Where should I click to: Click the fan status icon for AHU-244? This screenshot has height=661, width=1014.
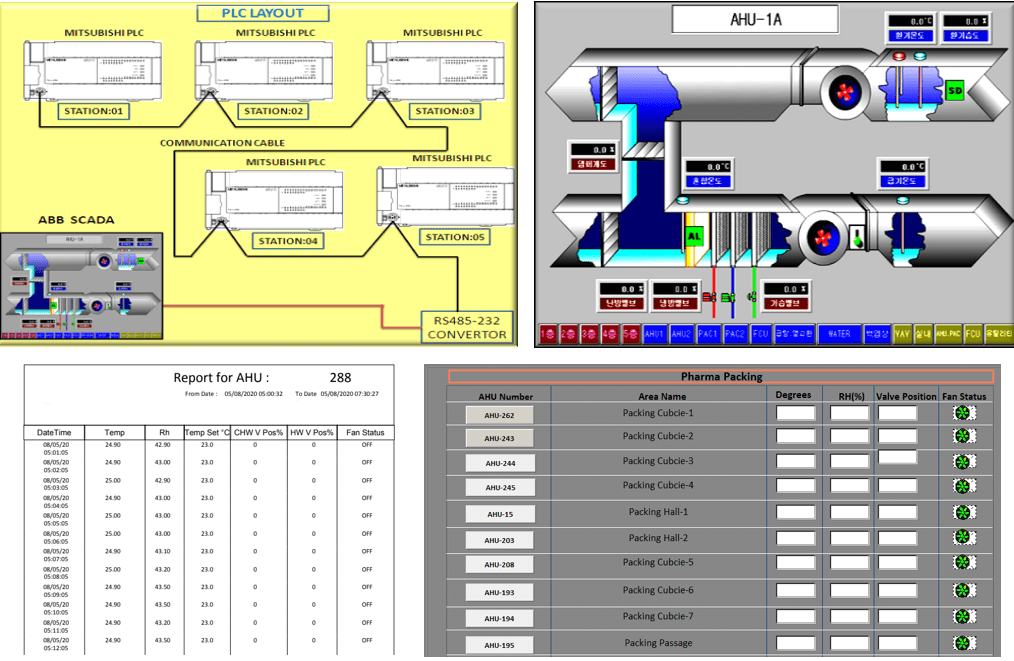(964, 462)
